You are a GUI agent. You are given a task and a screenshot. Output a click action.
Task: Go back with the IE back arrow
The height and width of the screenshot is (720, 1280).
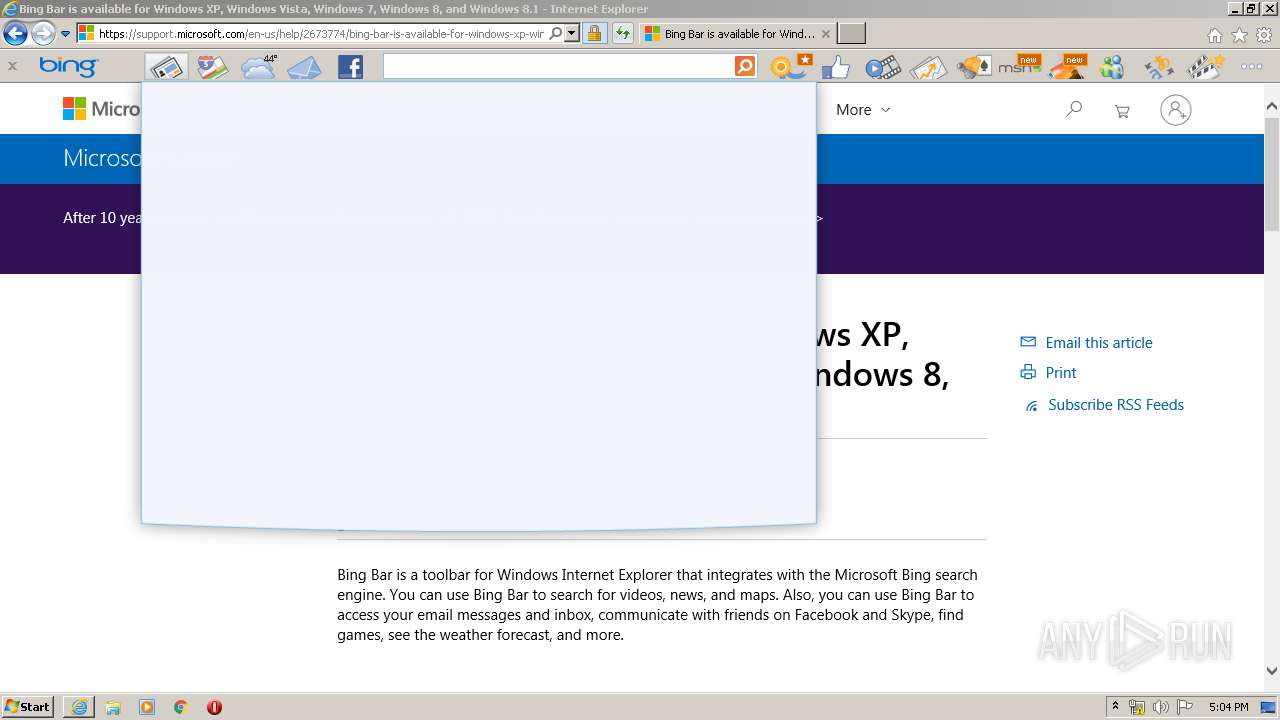[15, 34]
